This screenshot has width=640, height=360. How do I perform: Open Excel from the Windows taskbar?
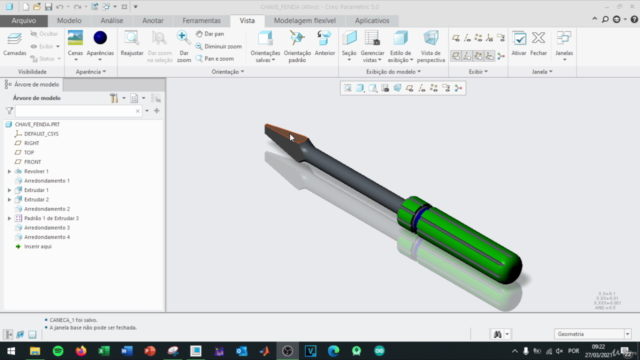coord(104,351)
